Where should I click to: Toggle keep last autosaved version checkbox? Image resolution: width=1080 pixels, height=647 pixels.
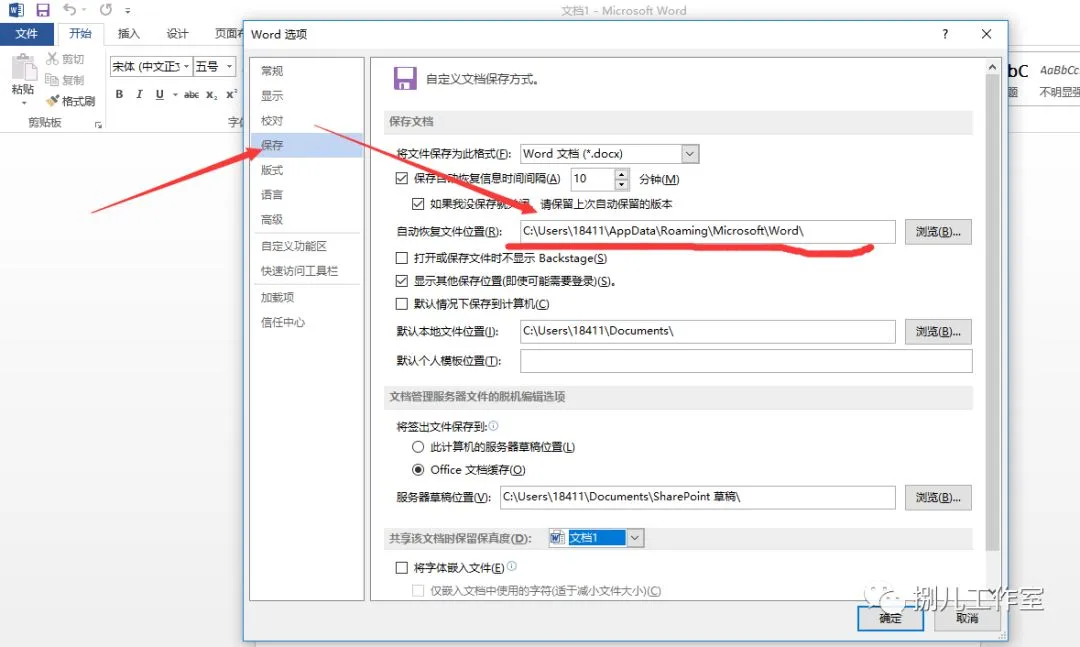(x=417, y=203)
